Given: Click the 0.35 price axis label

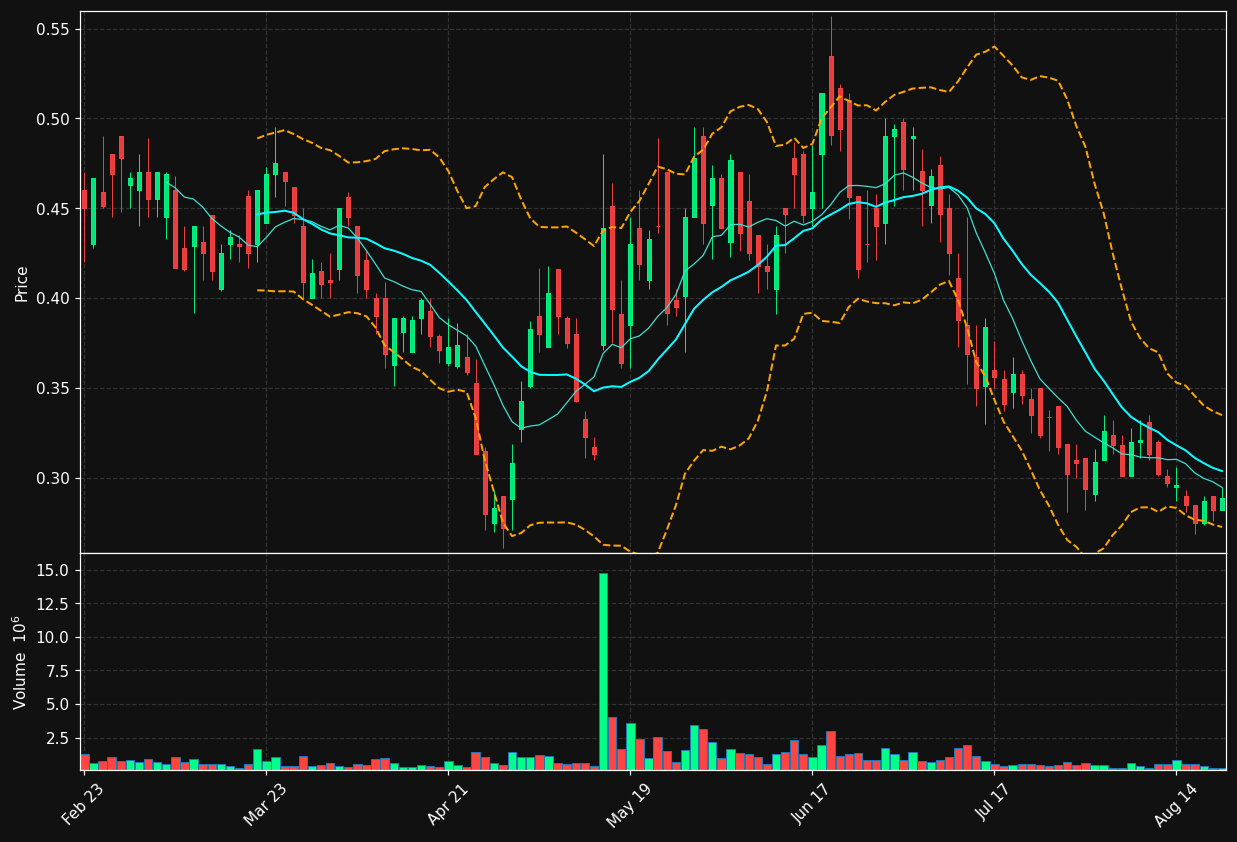Looking at the screenshot, I should click(53, 388).
